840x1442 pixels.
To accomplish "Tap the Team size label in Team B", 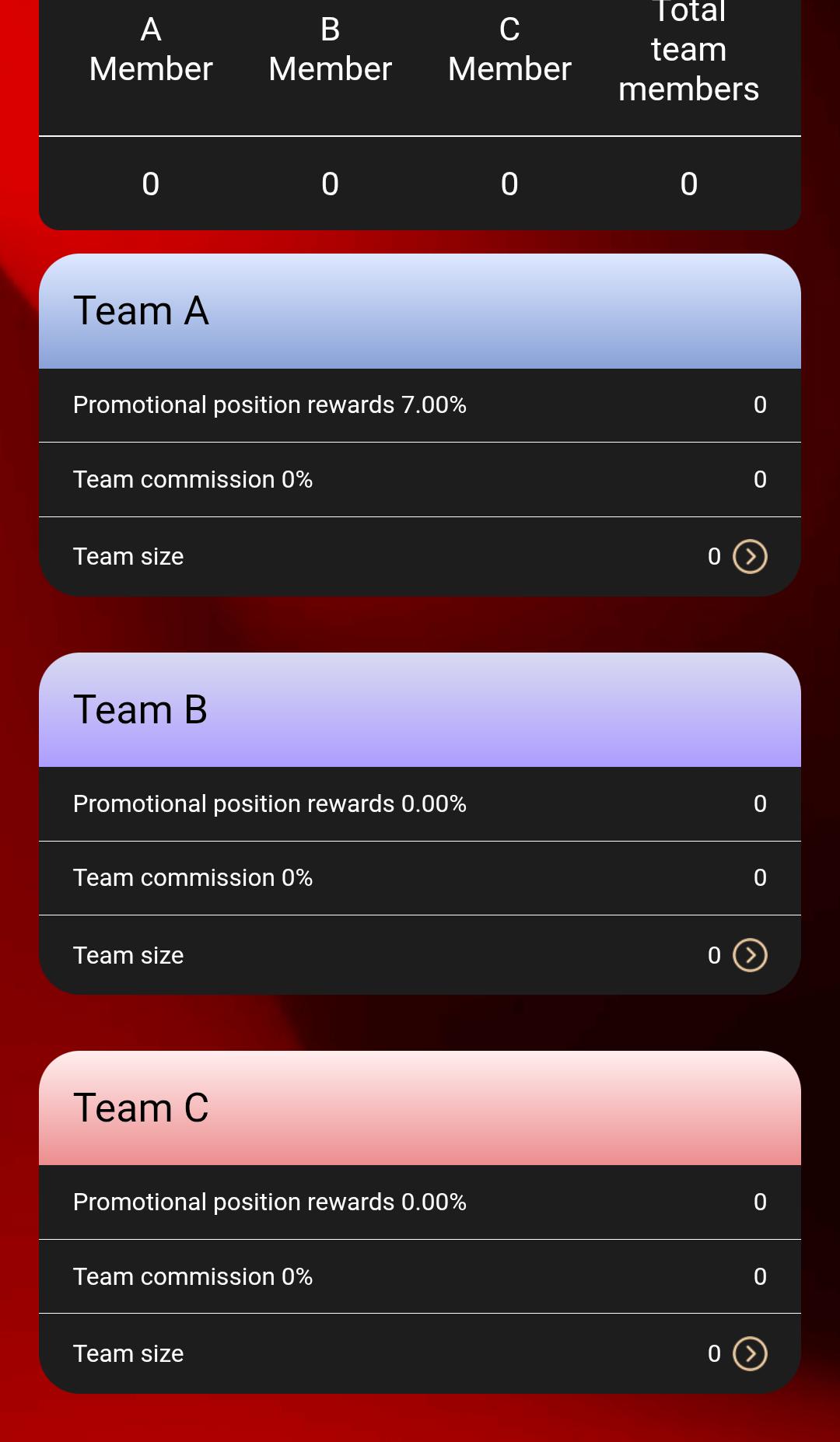I will click(128, 956).
